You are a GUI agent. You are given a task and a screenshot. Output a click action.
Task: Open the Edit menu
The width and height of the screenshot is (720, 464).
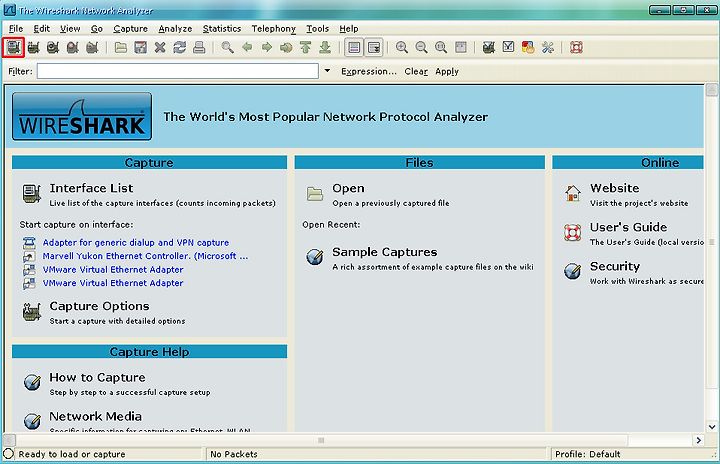(41, 28)
